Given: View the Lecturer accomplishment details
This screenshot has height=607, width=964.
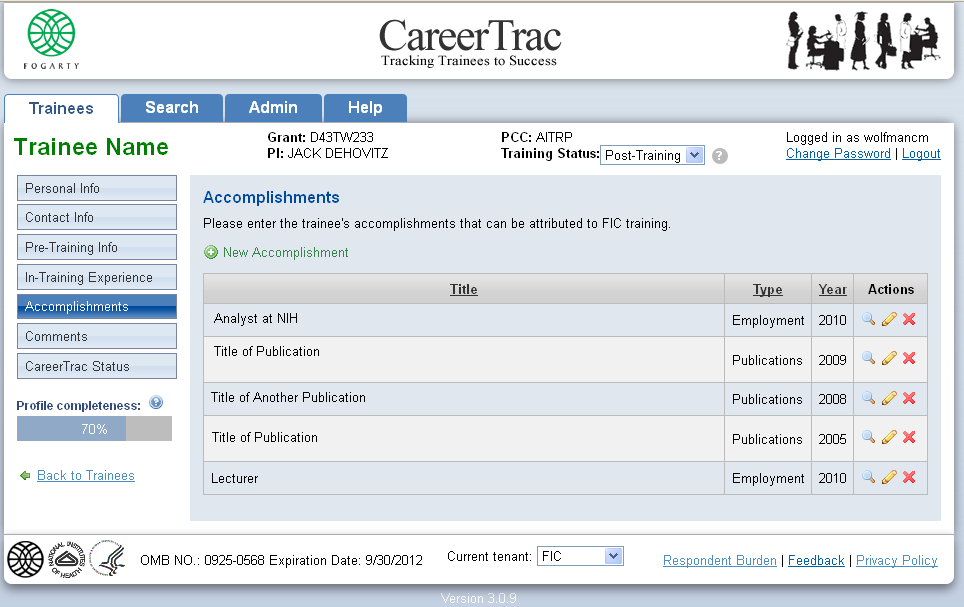Looking at the screenshot, I should click(x=868, y=477).
